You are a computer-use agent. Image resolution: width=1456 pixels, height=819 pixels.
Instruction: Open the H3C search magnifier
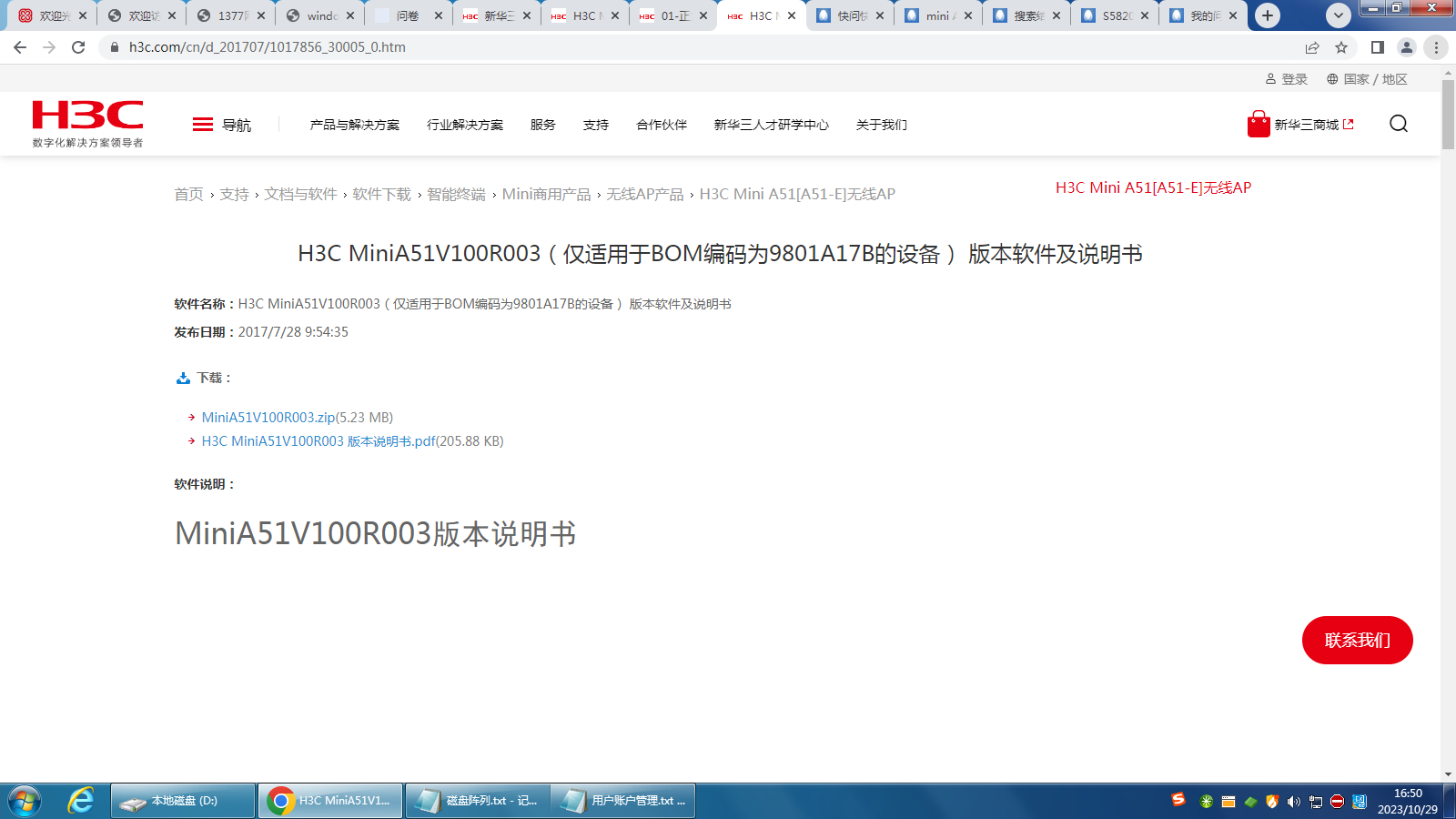tap(1399, 124)
